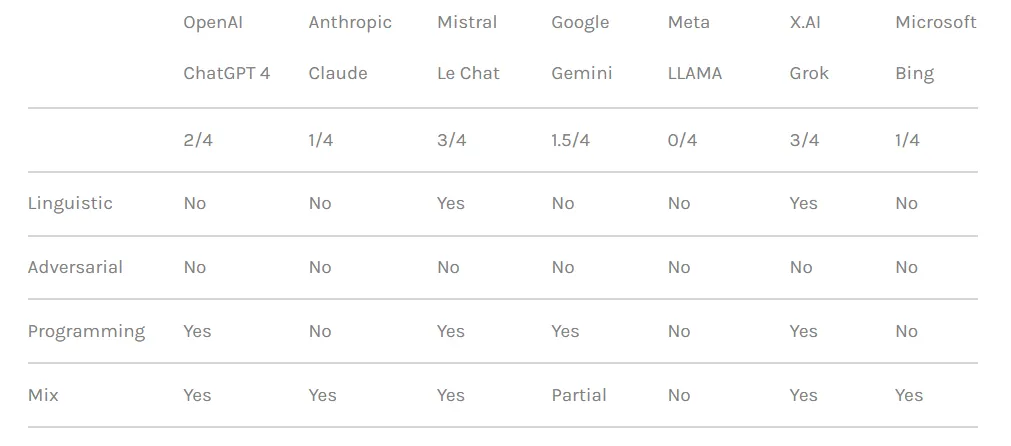
Task: Click the Anthropic column header
Action: (x=350, y=22)
